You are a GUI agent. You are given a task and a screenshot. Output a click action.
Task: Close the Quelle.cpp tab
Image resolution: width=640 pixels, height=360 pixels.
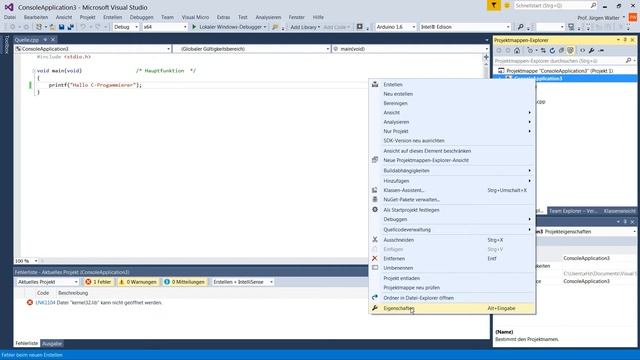(x=53, y=40)
